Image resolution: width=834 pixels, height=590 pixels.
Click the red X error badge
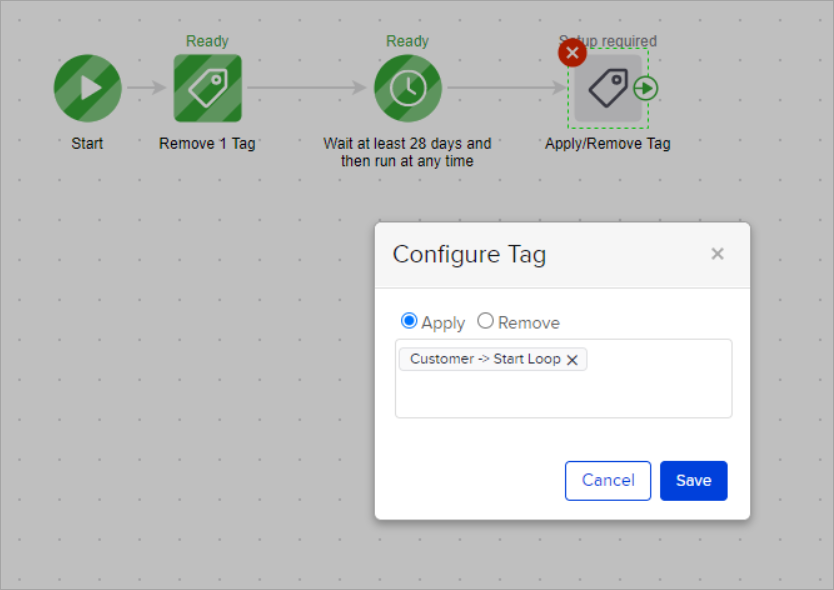[572, 53]
